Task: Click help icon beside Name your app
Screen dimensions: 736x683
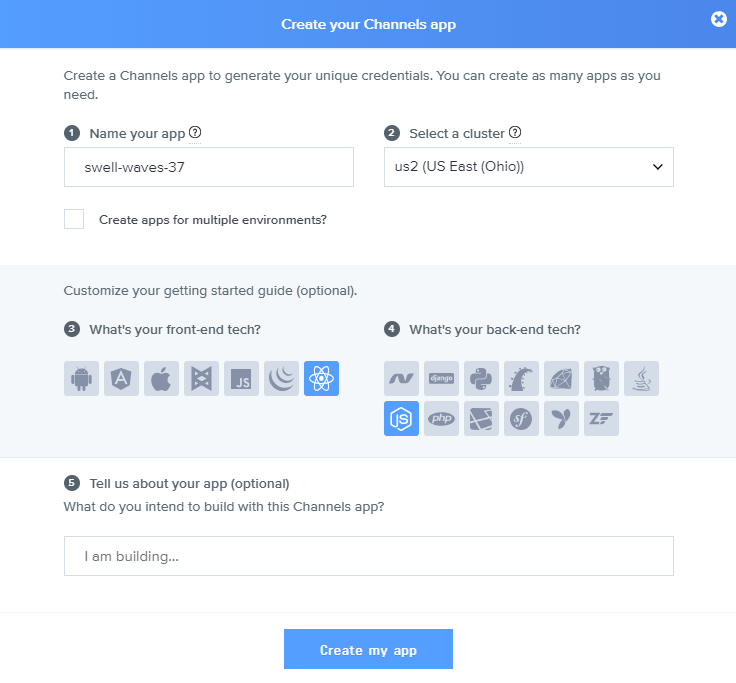Action: [195, 132]
